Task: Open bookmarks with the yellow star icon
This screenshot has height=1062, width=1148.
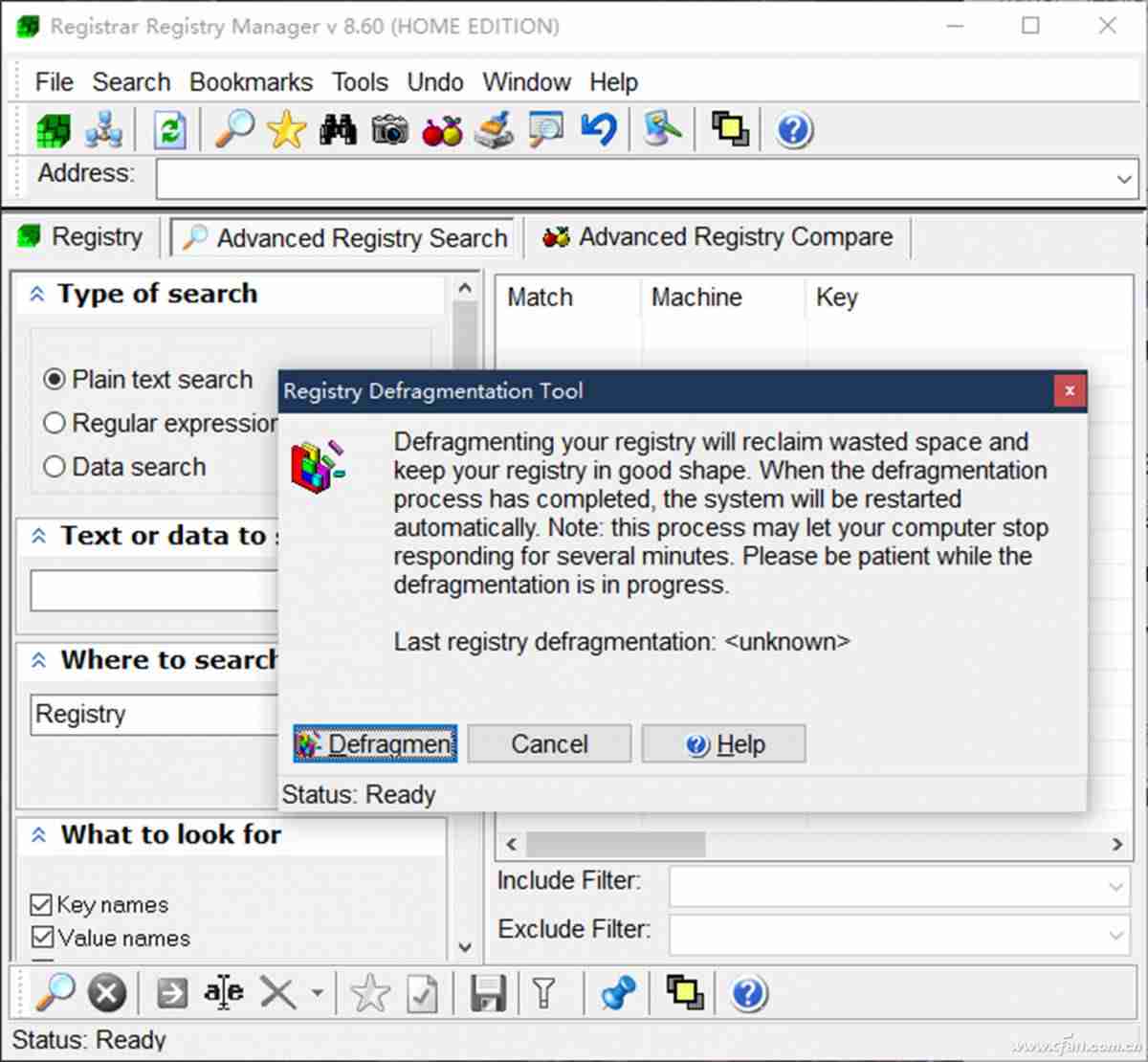Action: (x=286, y=130)
